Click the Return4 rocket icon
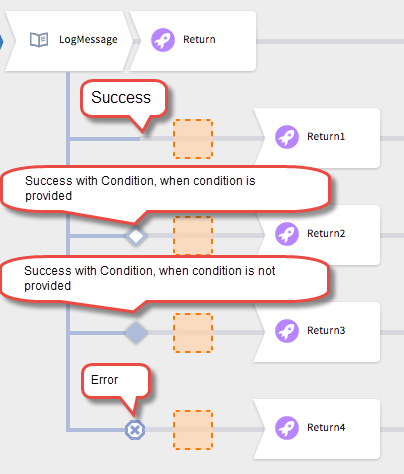Viewport: 404px width, 474px height. (287, 428)
